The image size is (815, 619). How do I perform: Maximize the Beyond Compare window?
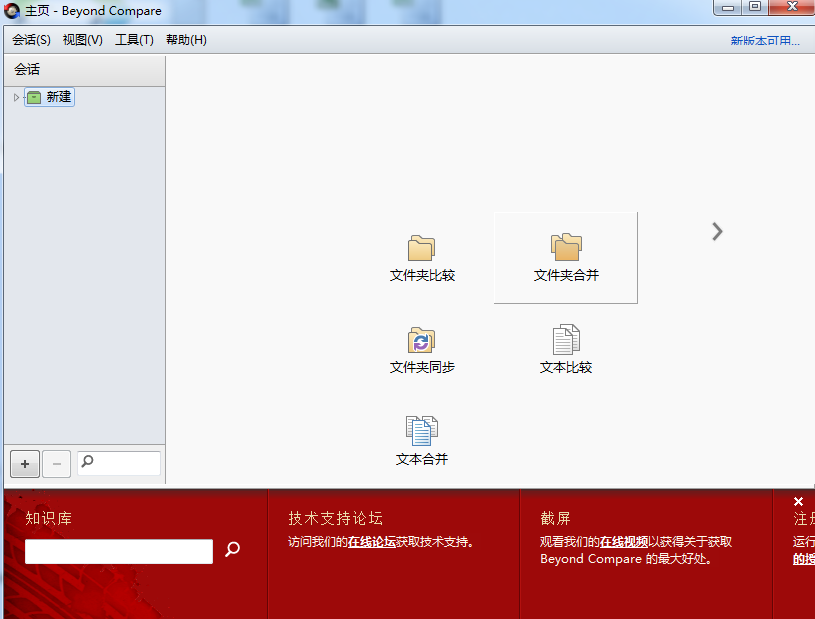[x=755, y=7]
